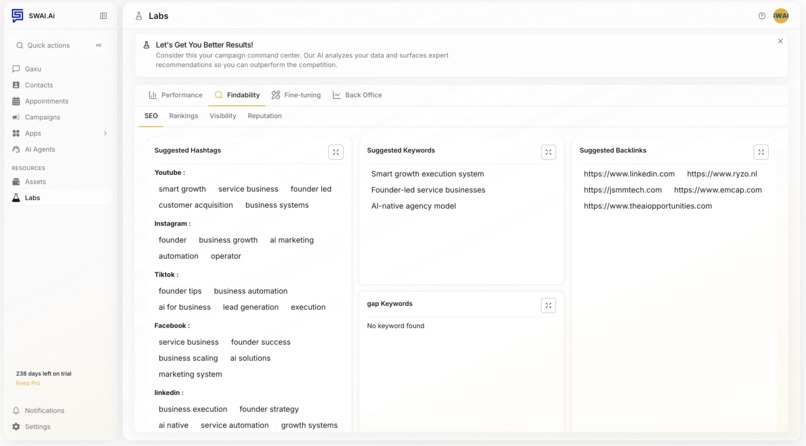Open the Reputation sub-tab
This screenshot has height=446, width=806.
click(265, 116)
